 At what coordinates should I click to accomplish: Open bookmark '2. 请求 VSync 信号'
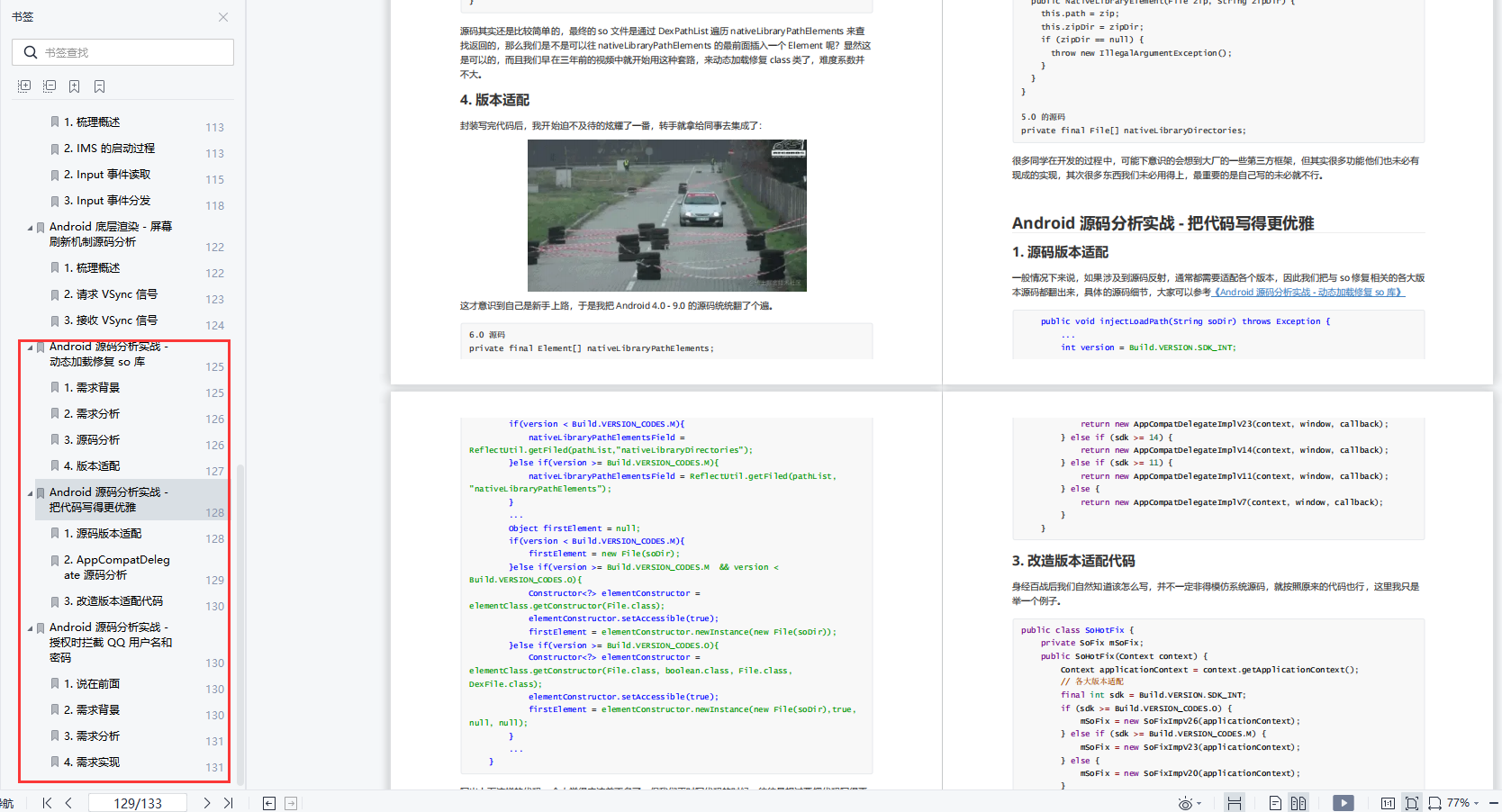[x=110, y=294]
